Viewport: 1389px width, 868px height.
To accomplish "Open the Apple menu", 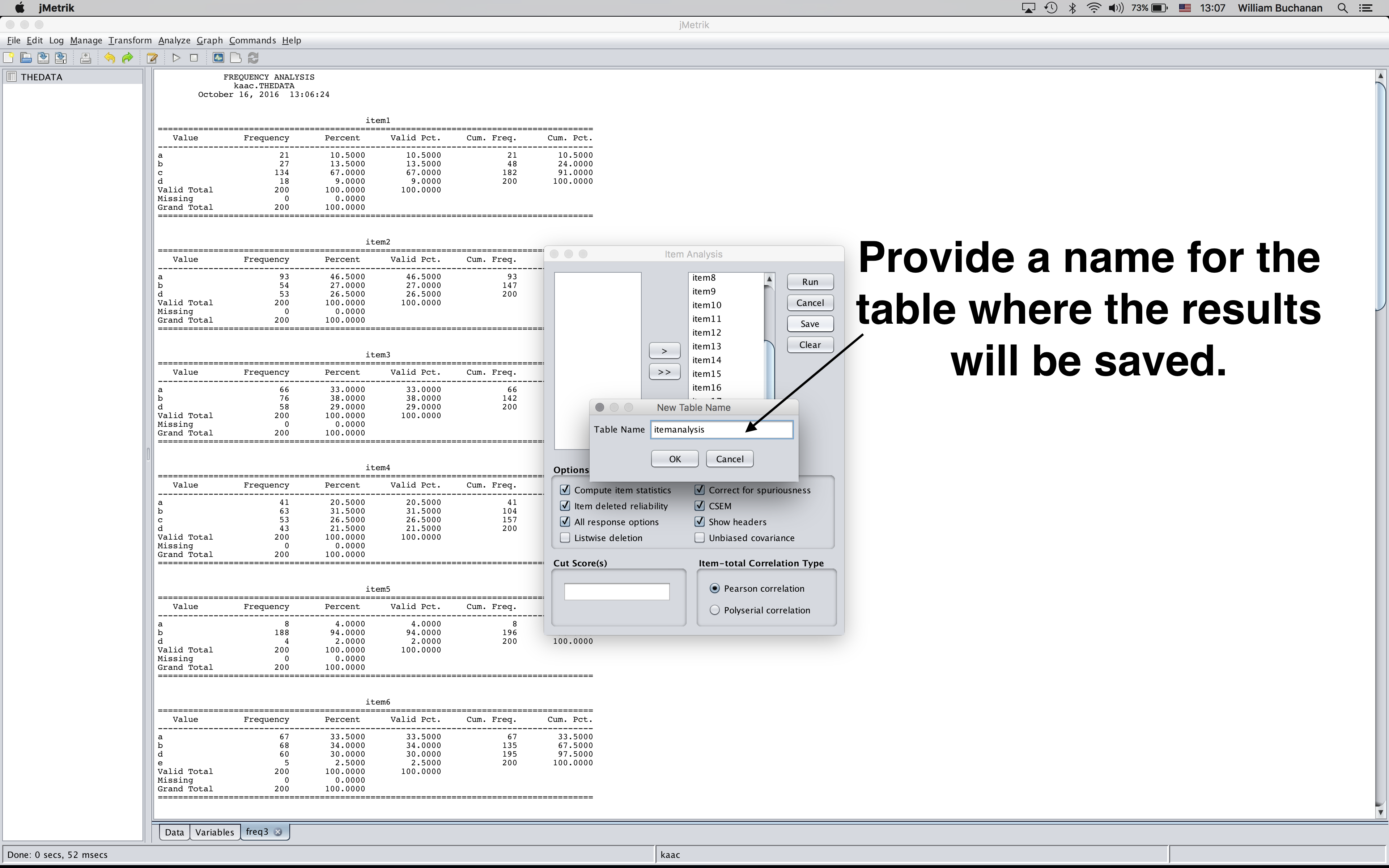I will pos(20,8).
